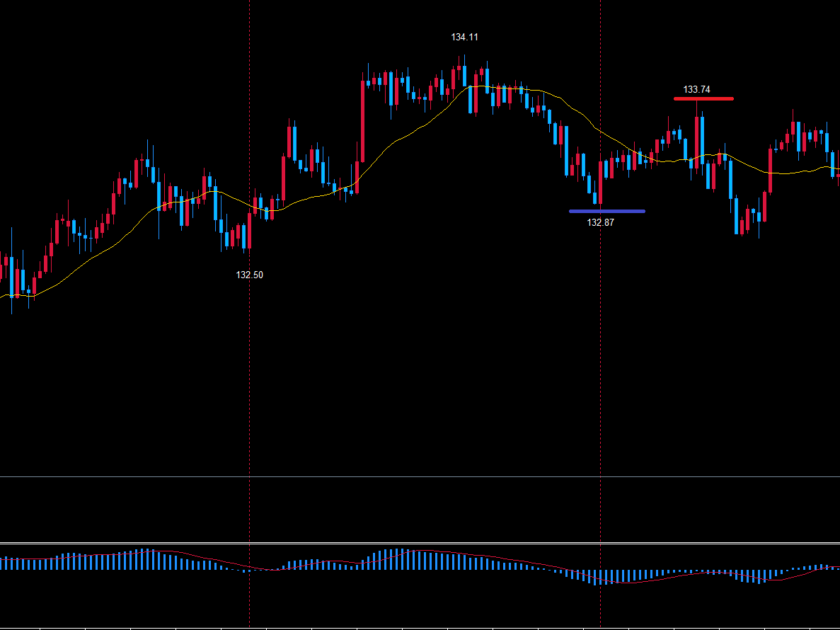
Task: Click the empty indicator pane above the histogram
Action: click(420, 510)
